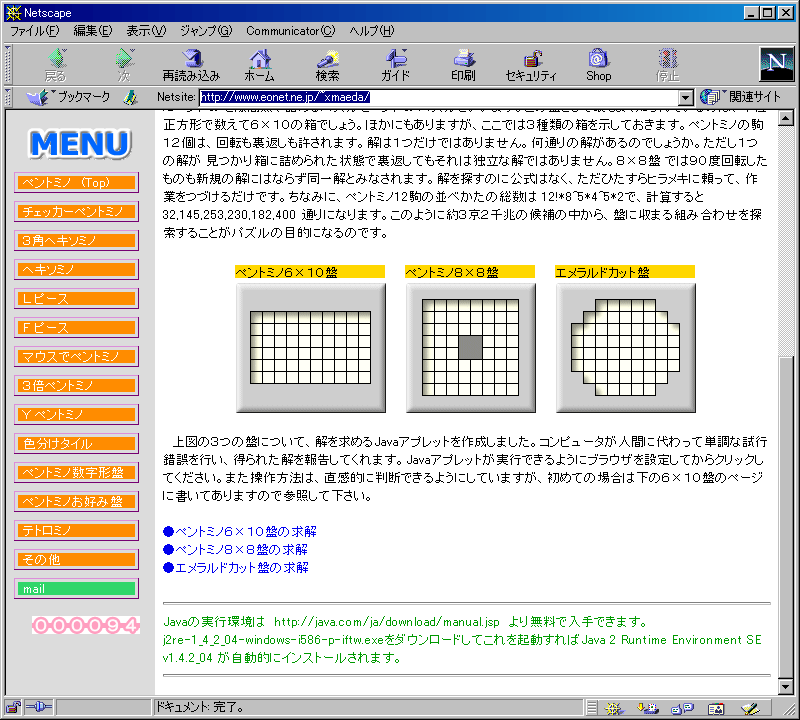800x720 pixels.
Task: Select the Fピース sidebar button
Action: (x=77, y=328)
